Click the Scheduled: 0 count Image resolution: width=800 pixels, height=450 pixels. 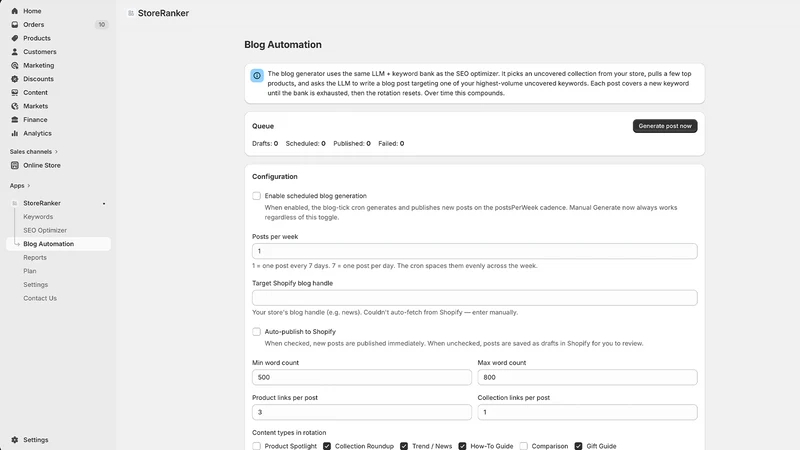click(305, 144)
